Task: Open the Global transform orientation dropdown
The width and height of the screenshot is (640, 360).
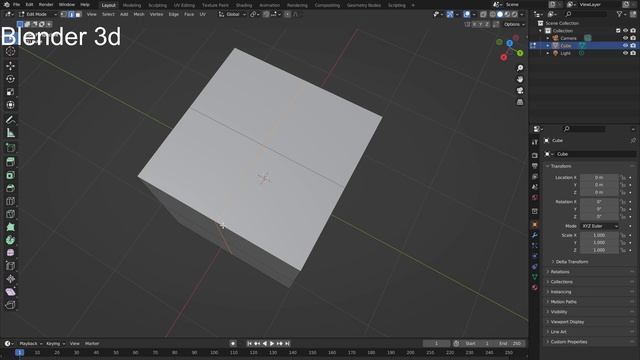Action: pyautogui.click(x=232, y=14)
